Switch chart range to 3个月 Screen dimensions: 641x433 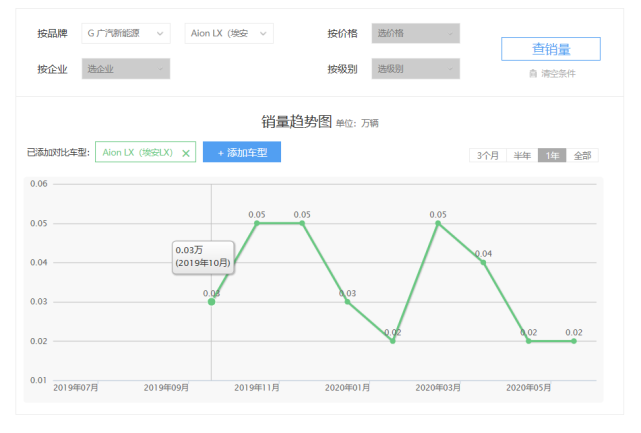pyautogui.click(x=488, y=155)
